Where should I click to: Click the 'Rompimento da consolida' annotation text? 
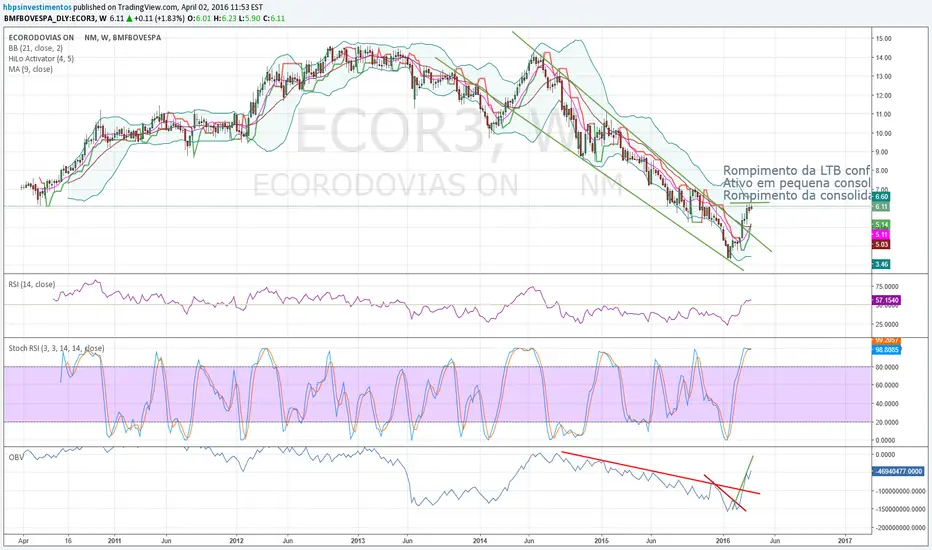(x=796, y=195)
